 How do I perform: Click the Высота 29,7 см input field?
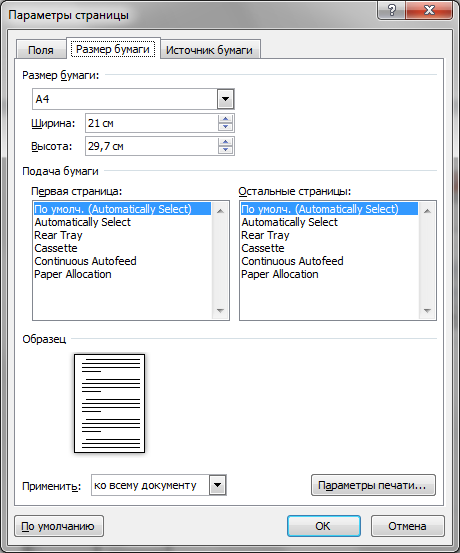[152, 146]
